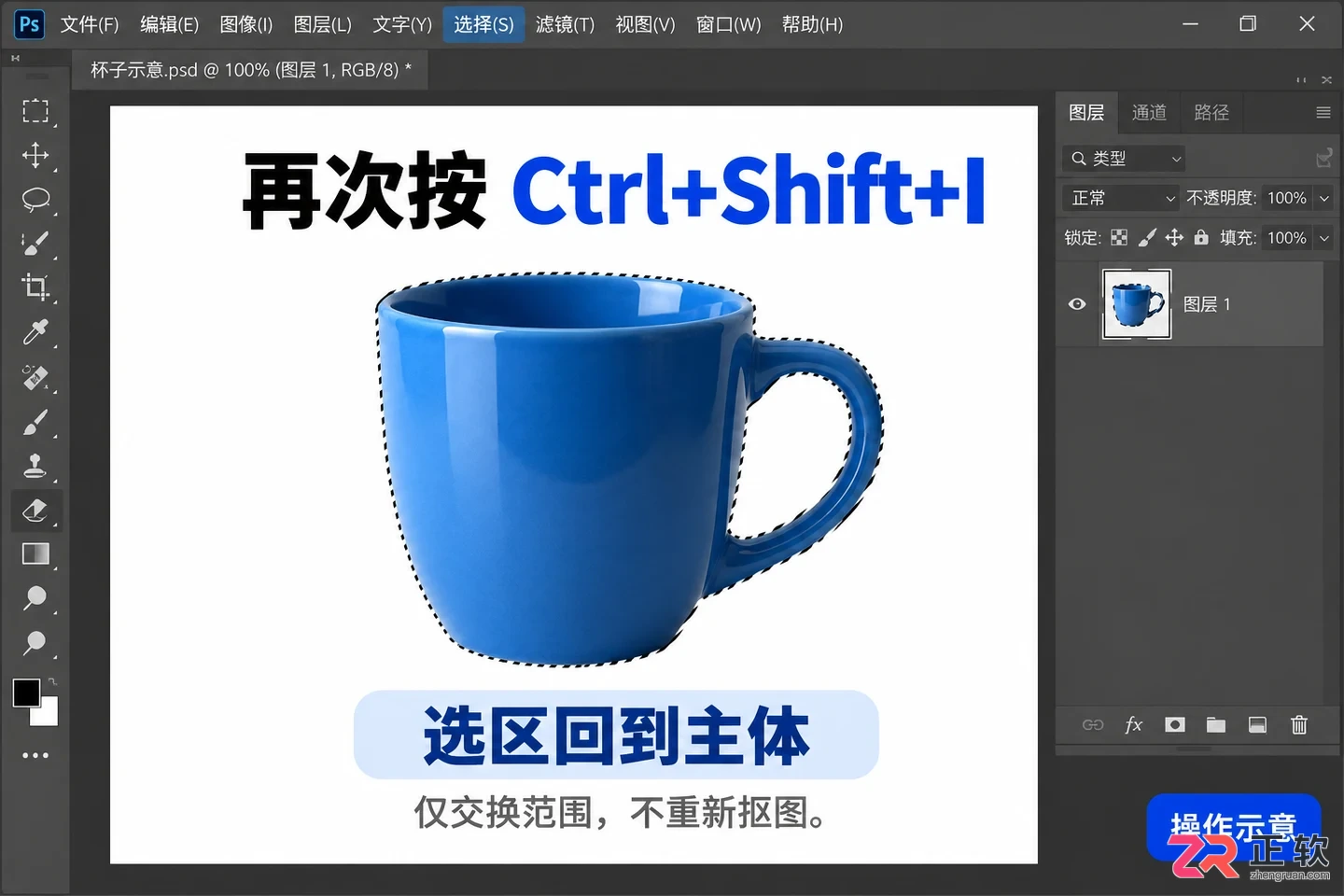The image size is (1344, 896).
Task: Click the 填充 100% value field
Action: (1287, 238)
